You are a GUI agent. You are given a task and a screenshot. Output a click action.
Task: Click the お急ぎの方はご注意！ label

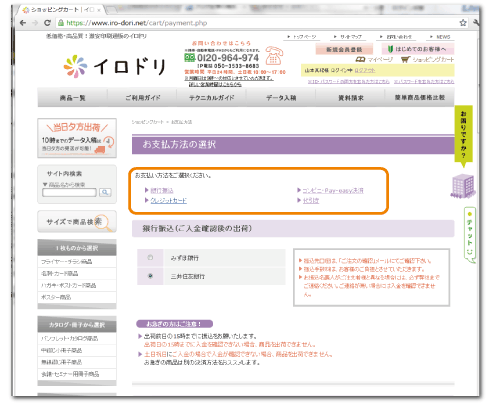pyautogui.click(x=174, y=324)
